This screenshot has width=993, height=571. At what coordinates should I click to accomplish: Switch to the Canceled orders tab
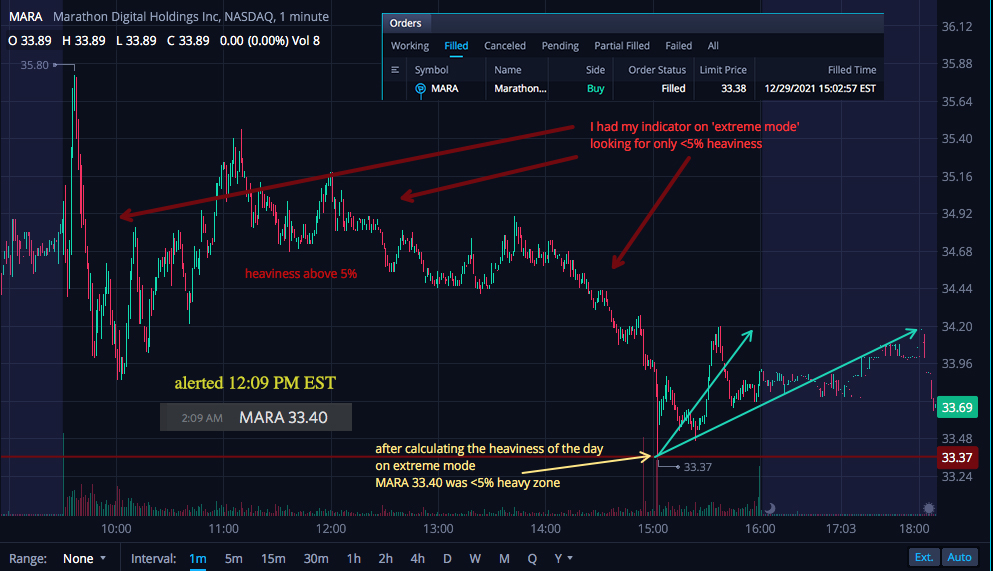pyautogui.click(x=505, y=46)
